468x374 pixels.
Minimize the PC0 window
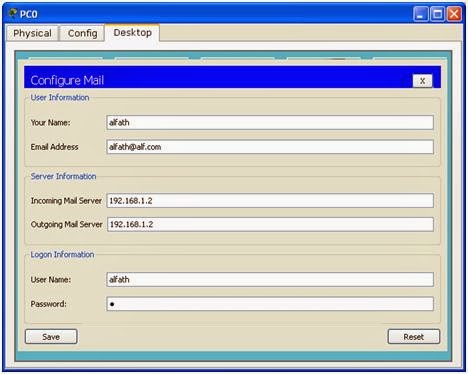point(421,14)
